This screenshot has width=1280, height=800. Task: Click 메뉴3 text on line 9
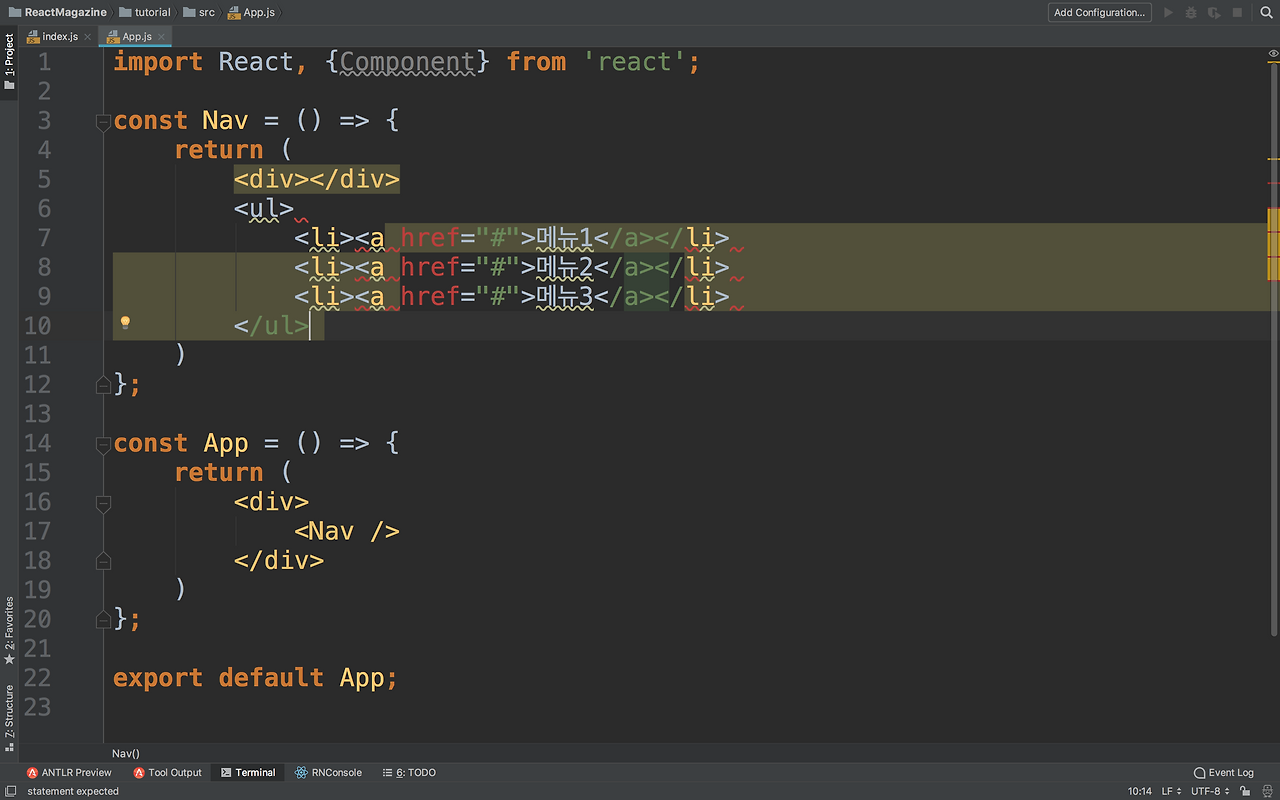tap(565, 296)
